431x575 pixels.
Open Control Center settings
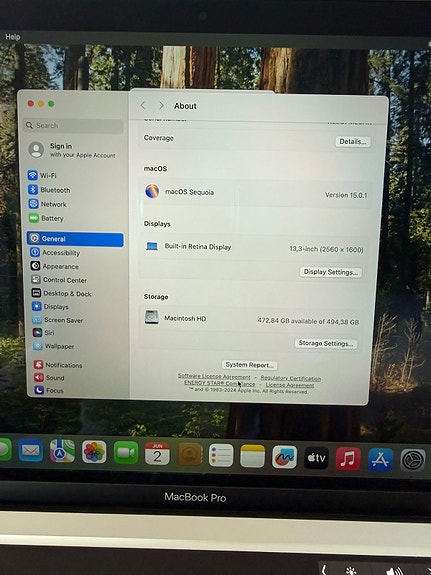coord(59,280)
